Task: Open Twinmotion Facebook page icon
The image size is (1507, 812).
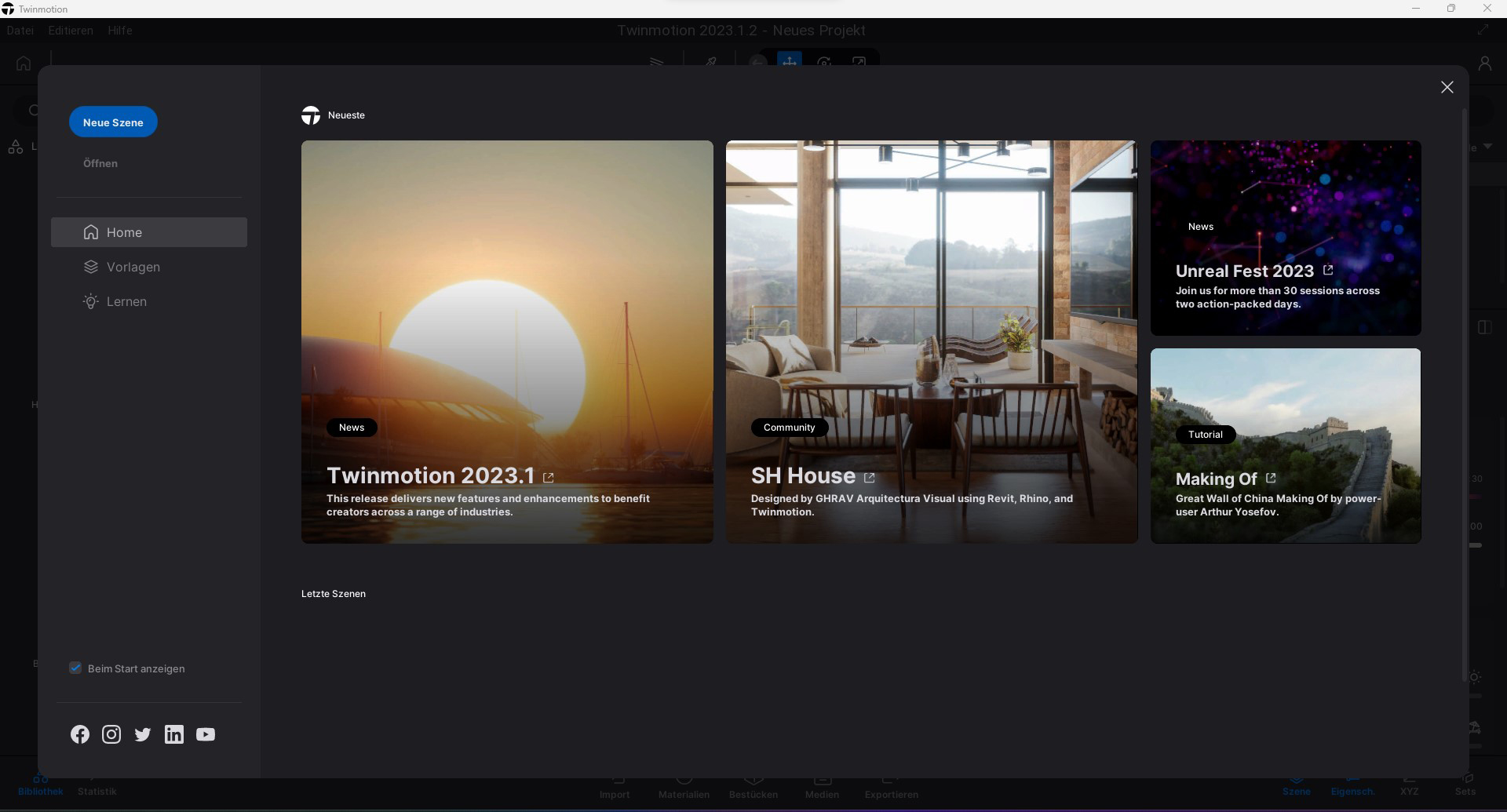Action: [x=80, y=734]
